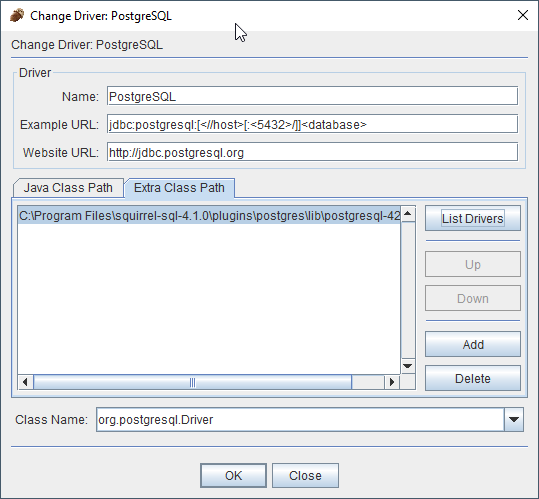Screen dimensions: 539x499
Task: Click the disabled Down button
Action: [473, 298]
